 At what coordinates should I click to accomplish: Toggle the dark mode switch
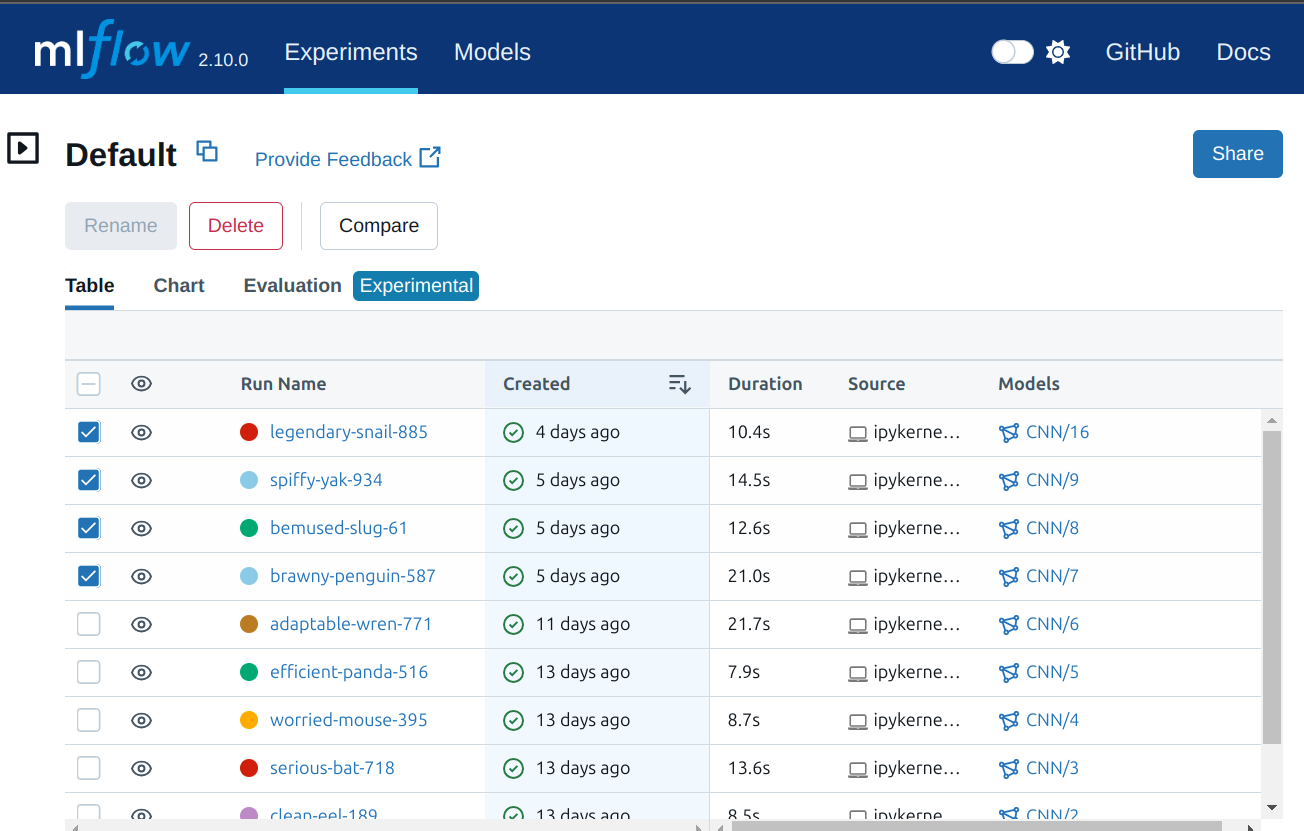(x=1012, y=52)
